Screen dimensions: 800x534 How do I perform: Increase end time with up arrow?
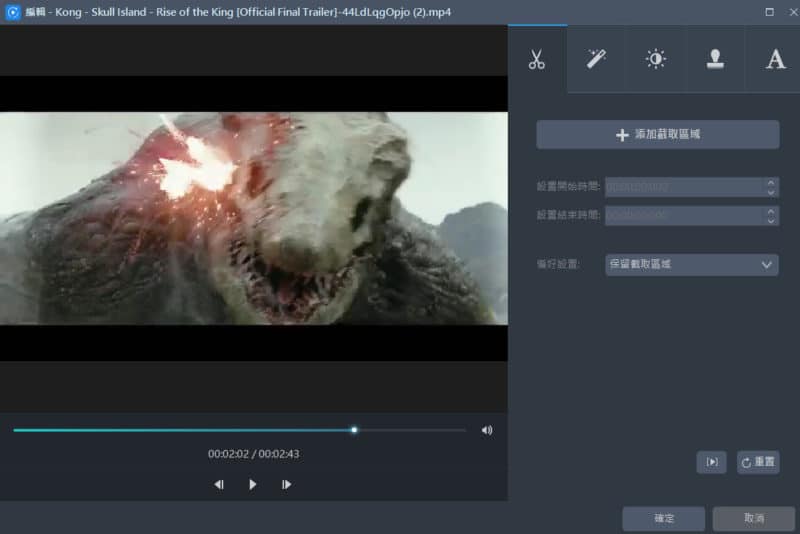point(771,211)
